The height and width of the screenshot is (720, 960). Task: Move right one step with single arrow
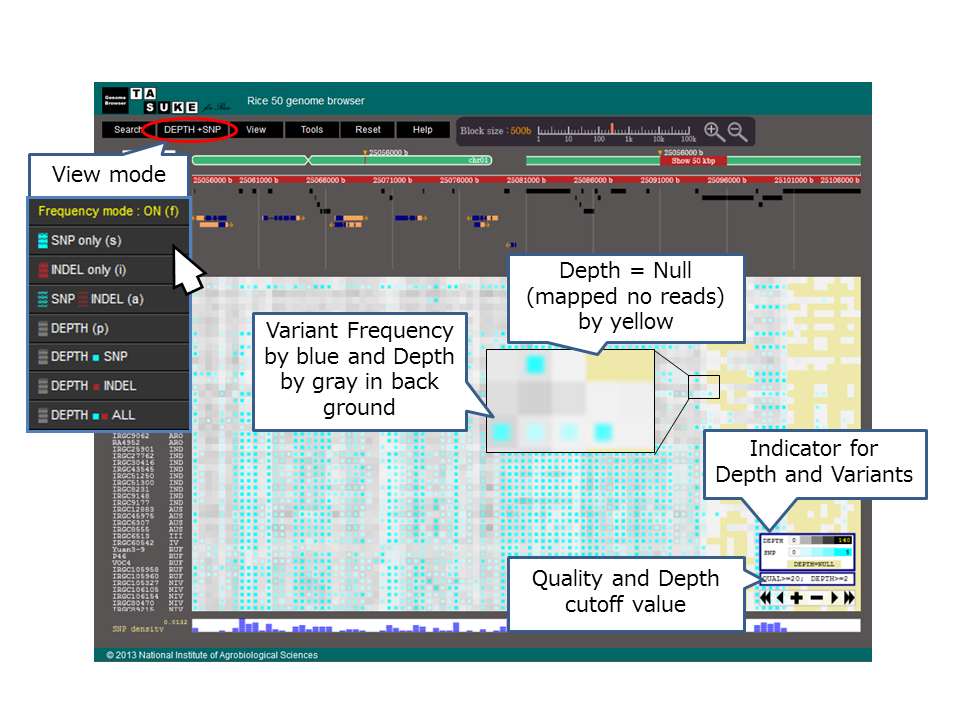(834, 598)
